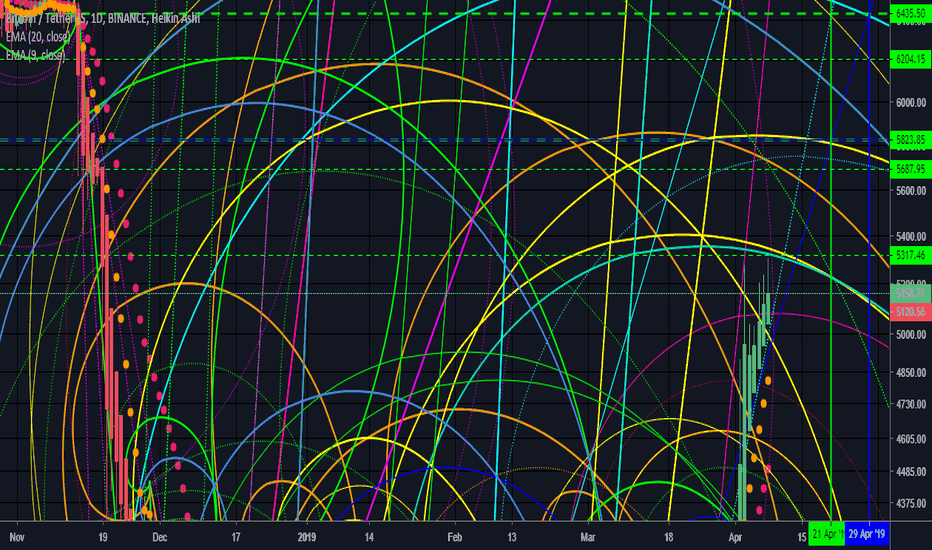Click the 19 date label after Nov
The width and height of the screenshot is (932, 550).
pos(103,538)
